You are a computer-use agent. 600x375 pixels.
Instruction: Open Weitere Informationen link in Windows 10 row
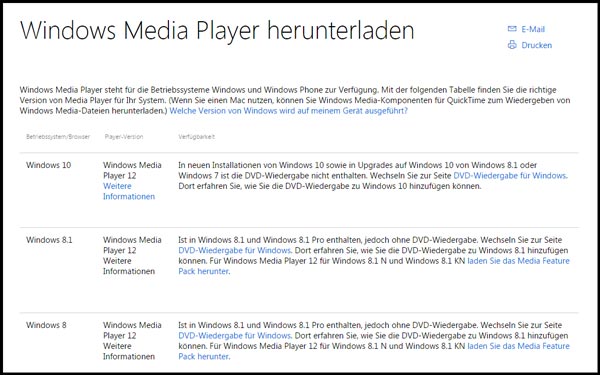[x=129, y=191]
